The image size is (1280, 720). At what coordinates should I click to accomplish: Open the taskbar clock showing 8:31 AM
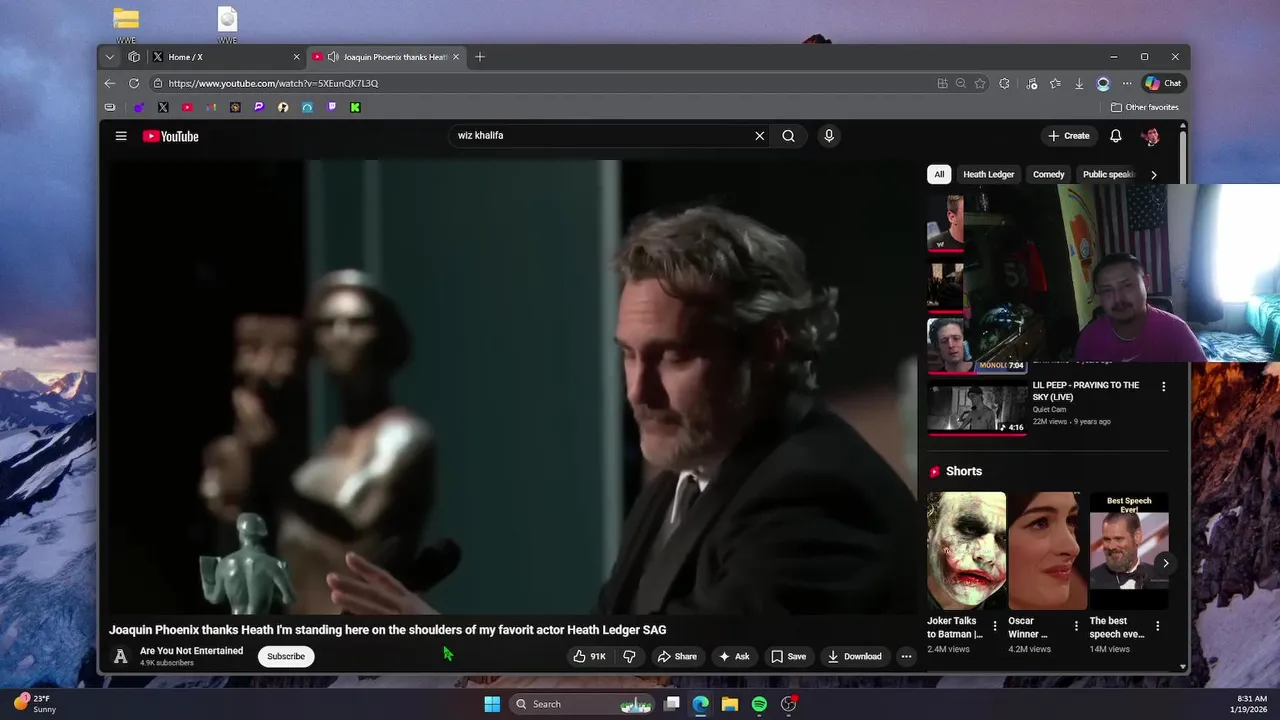pyautogui.click(x=1251, y=704)
